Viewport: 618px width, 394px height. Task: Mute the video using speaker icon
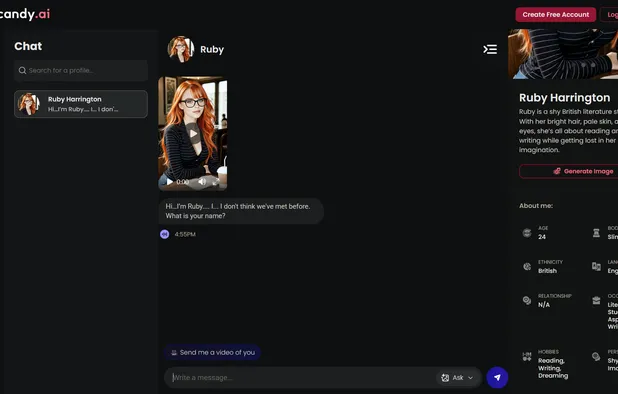coord(202,182)
